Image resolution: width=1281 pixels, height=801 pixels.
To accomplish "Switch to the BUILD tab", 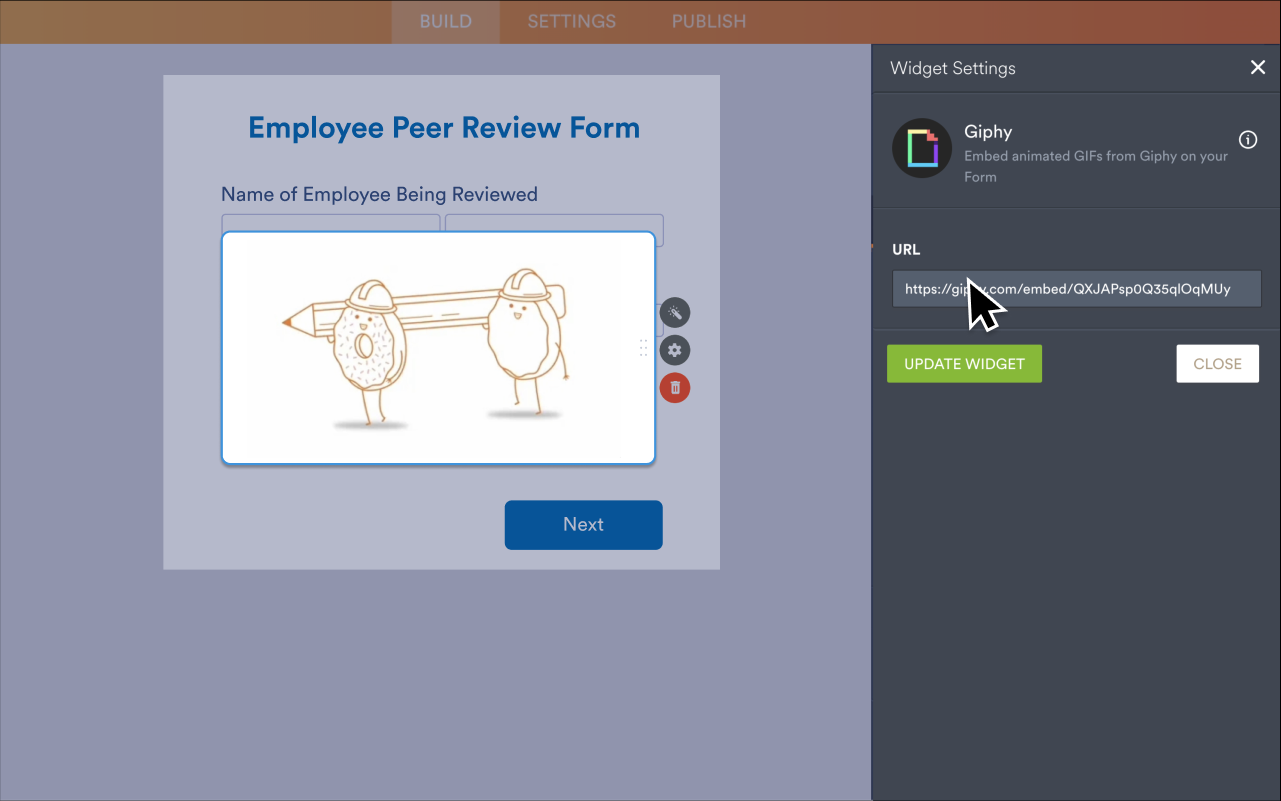I will click(445, 22).
